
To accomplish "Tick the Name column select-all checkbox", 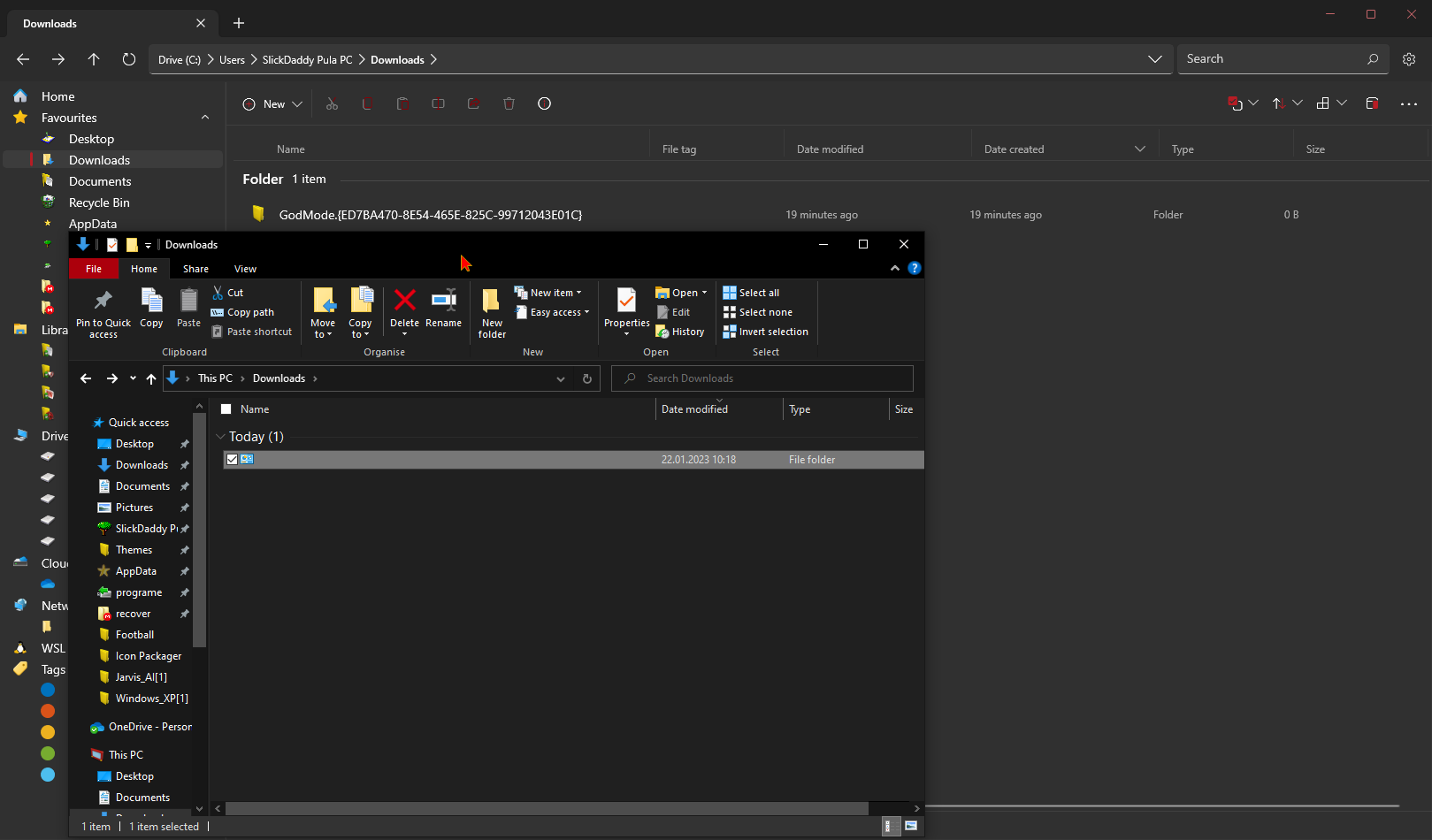I will tap(227, 409).
